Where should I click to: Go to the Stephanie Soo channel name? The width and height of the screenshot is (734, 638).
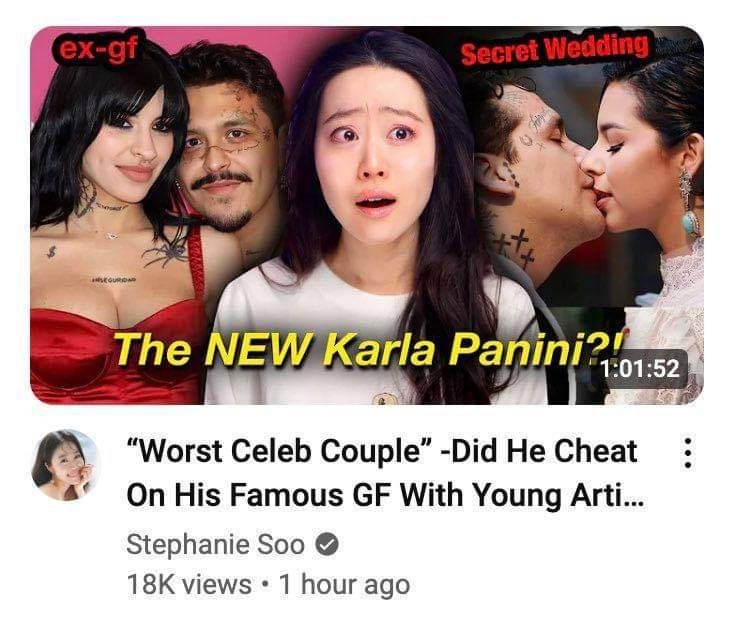pyautogui.click(x=215, y=545)
